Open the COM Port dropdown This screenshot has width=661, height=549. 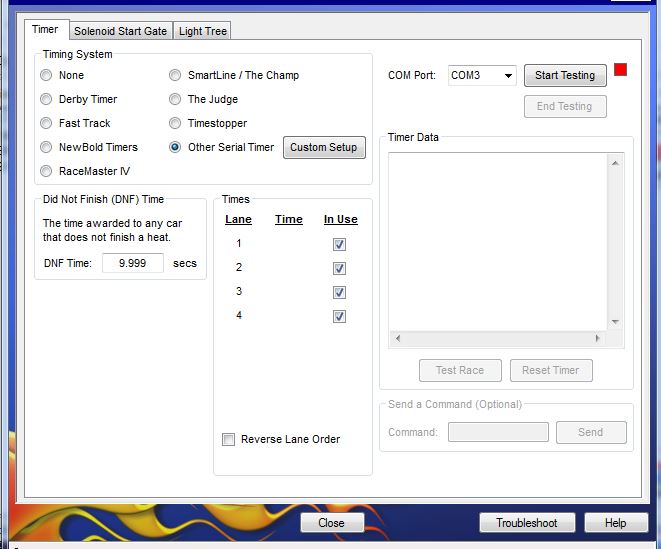[508, 75]
